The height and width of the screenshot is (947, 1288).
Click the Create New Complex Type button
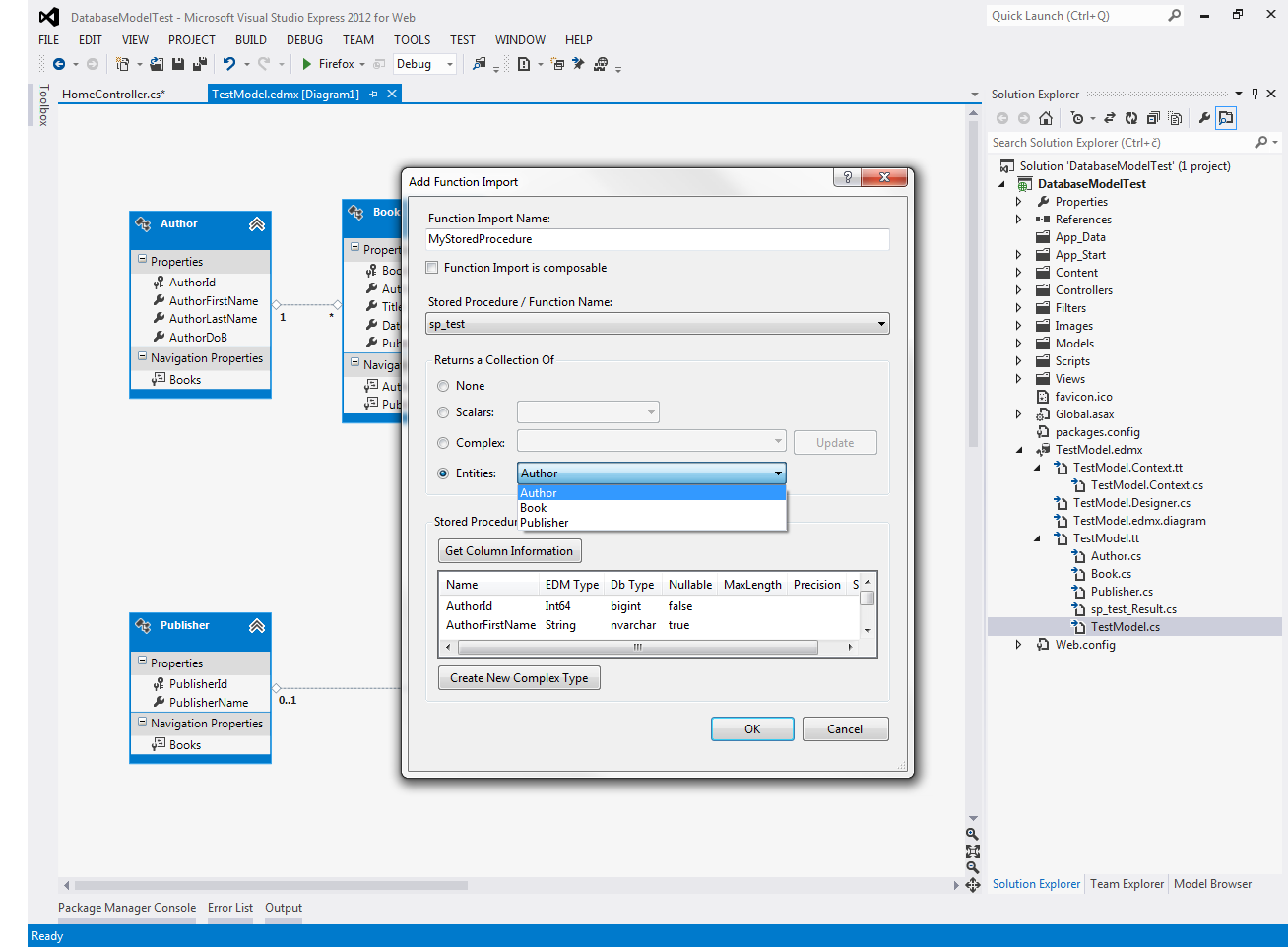519,677
